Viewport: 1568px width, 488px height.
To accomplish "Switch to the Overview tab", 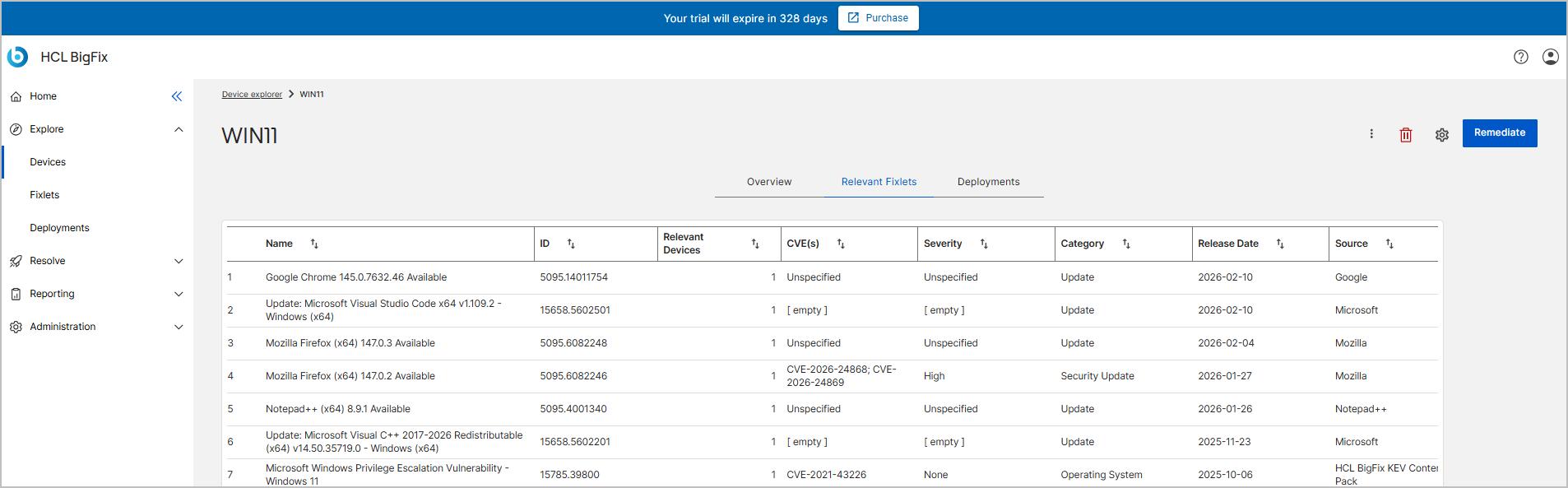I will pos(768,182).
